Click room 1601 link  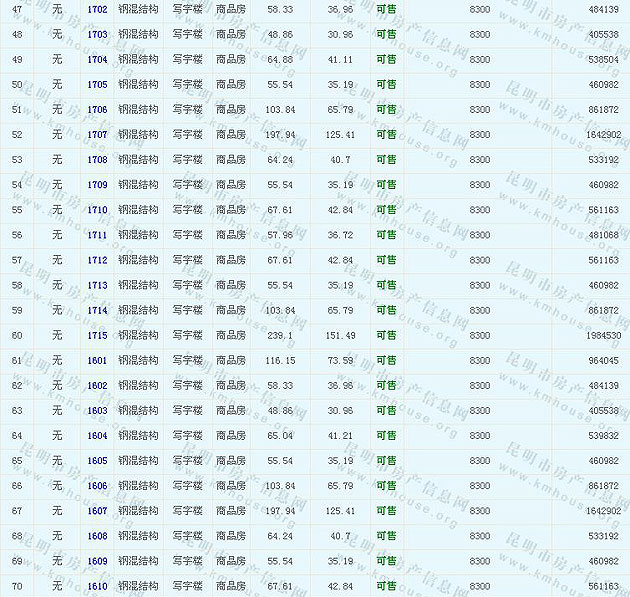pos(97,360)
